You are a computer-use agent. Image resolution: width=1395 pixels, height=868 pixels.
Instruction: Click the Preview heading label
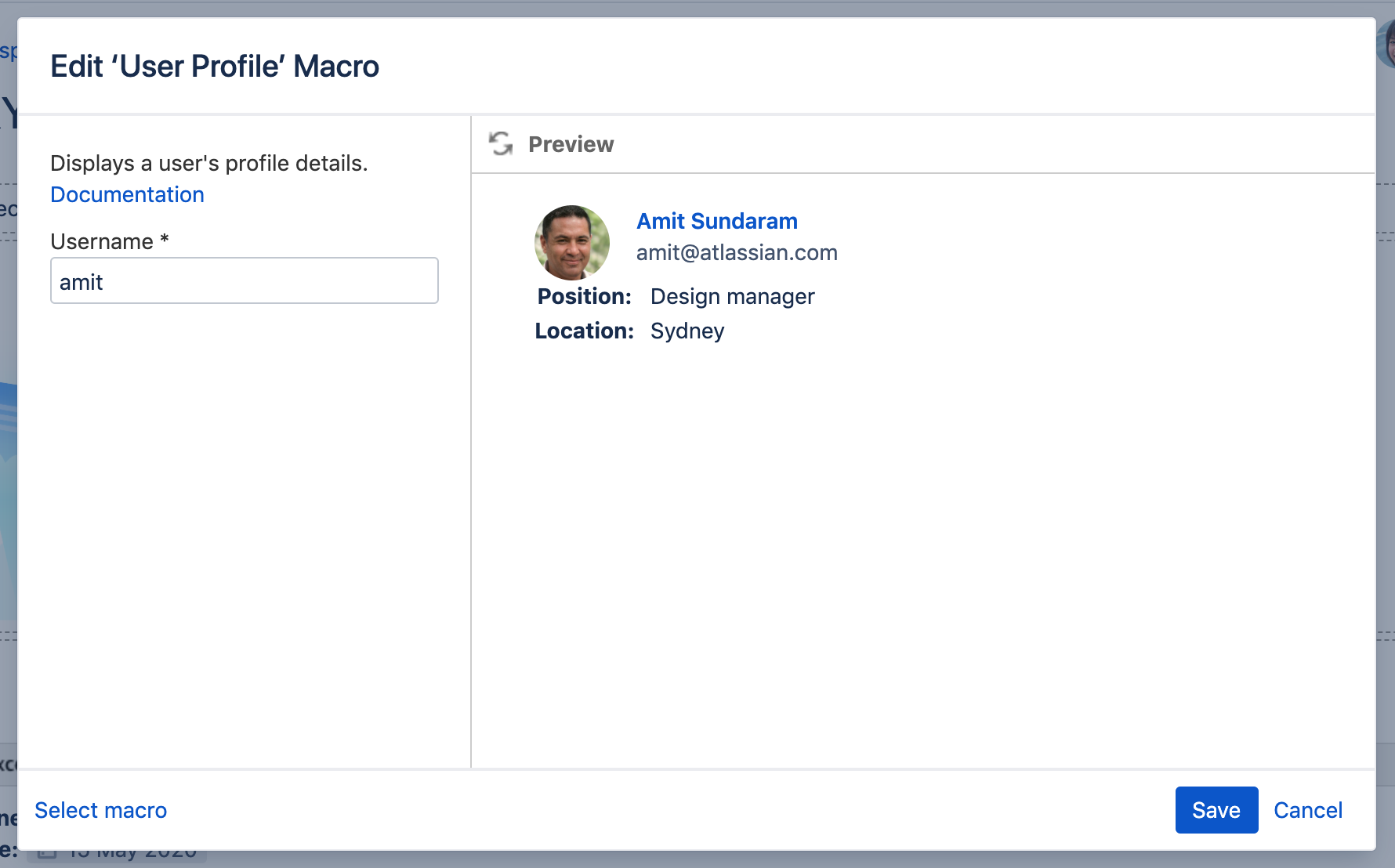tap(571, 144)
